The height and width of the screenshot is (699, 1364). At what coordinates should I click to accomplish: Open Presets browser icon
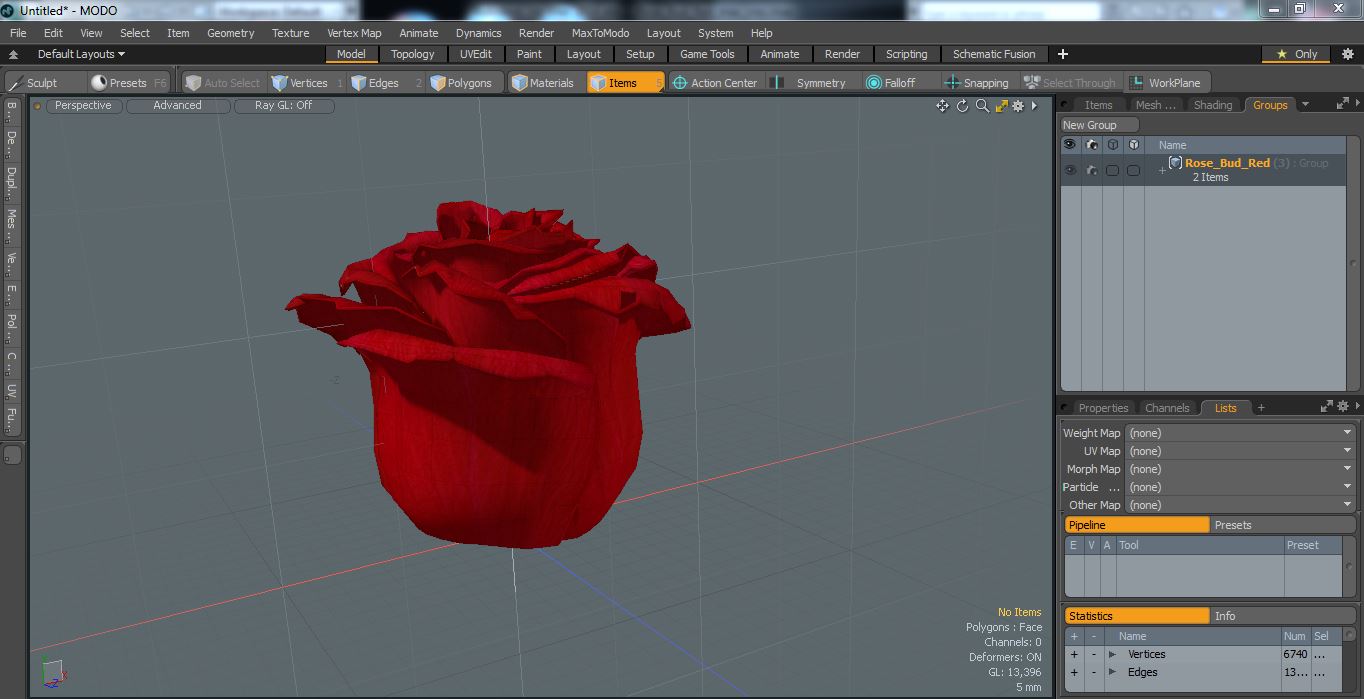click(x=99, y=83)
